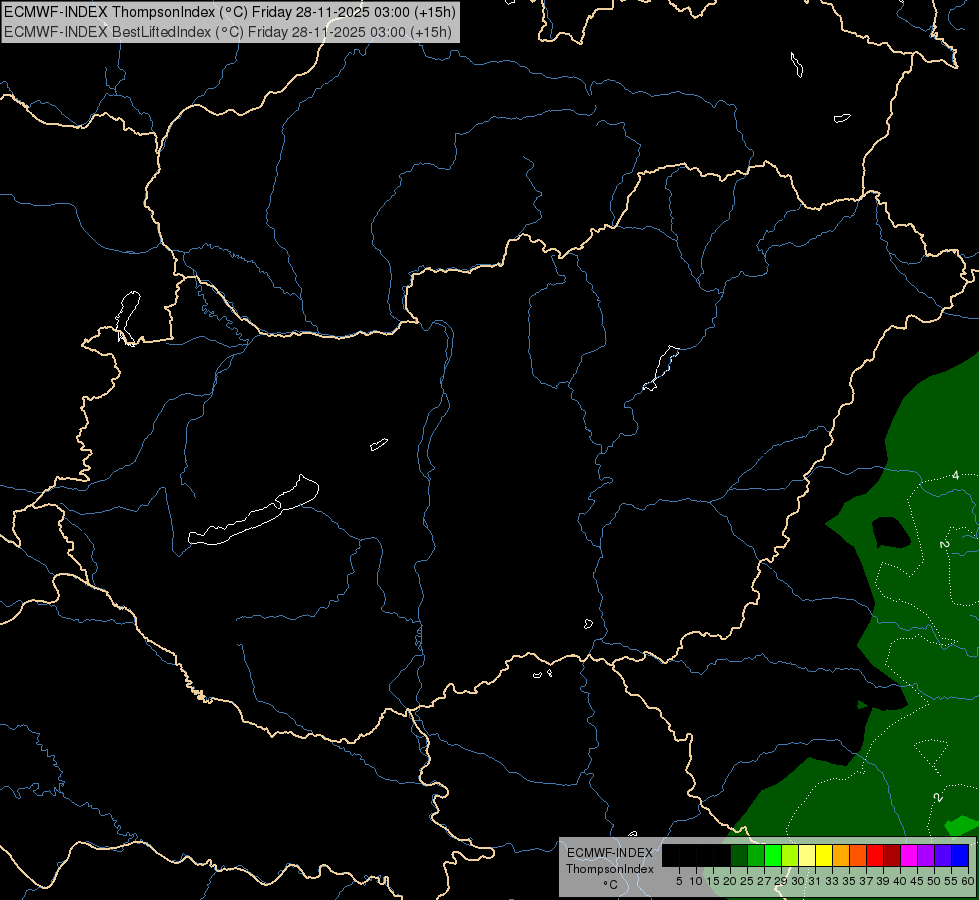The image size is (979, 900).
Task: Click the legend ThompsonIndex label
Action: 610,869
